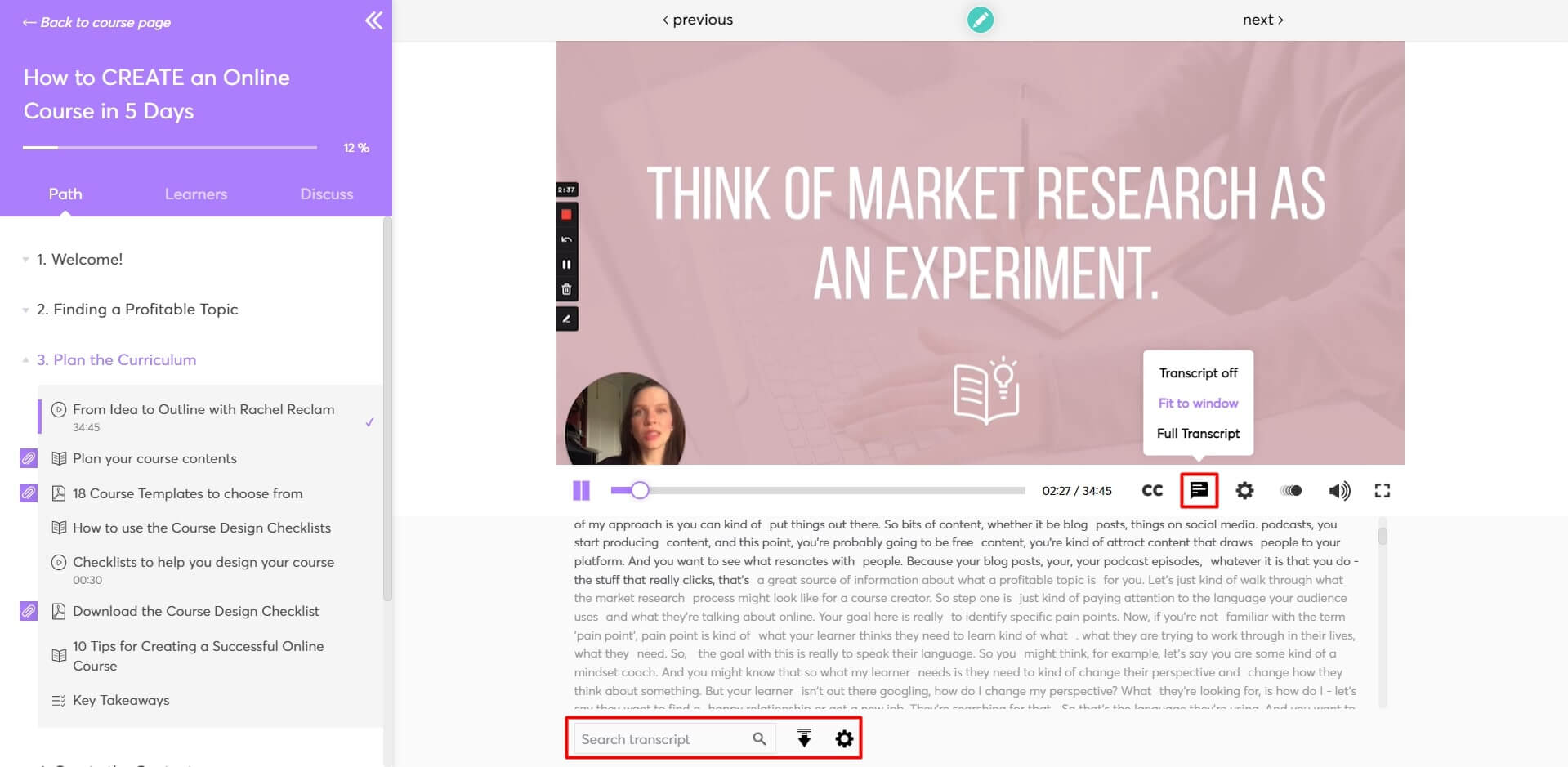
Task: Go to the next lesson
Action: [x=1262, y=20]
